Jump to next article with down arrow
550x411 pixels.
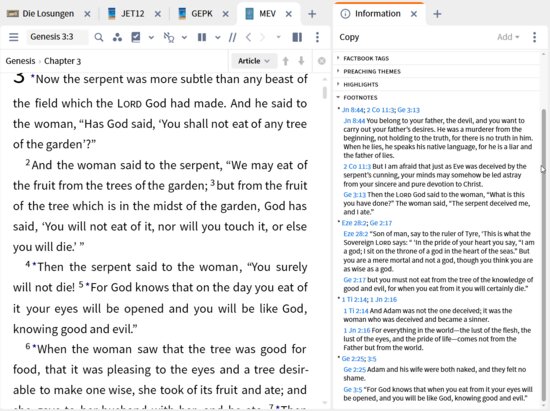click(x=301, y=61)
